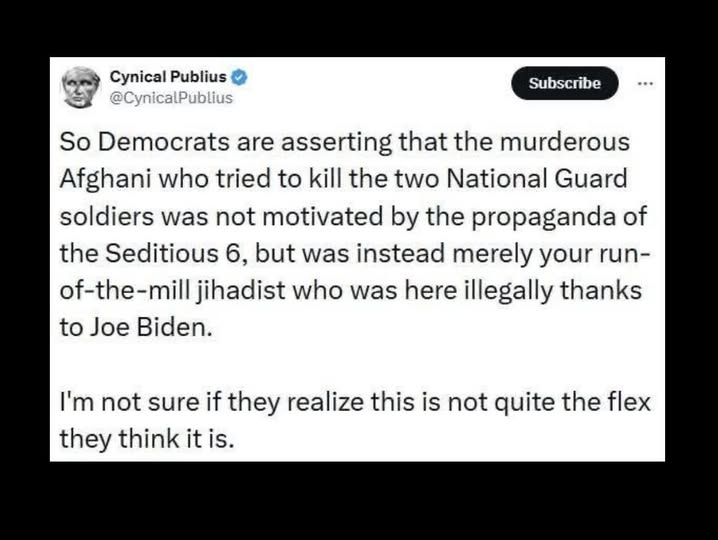Click the phrase "they think it is."
The width and height of the screenshot is (718, 540).
[147, 439]
